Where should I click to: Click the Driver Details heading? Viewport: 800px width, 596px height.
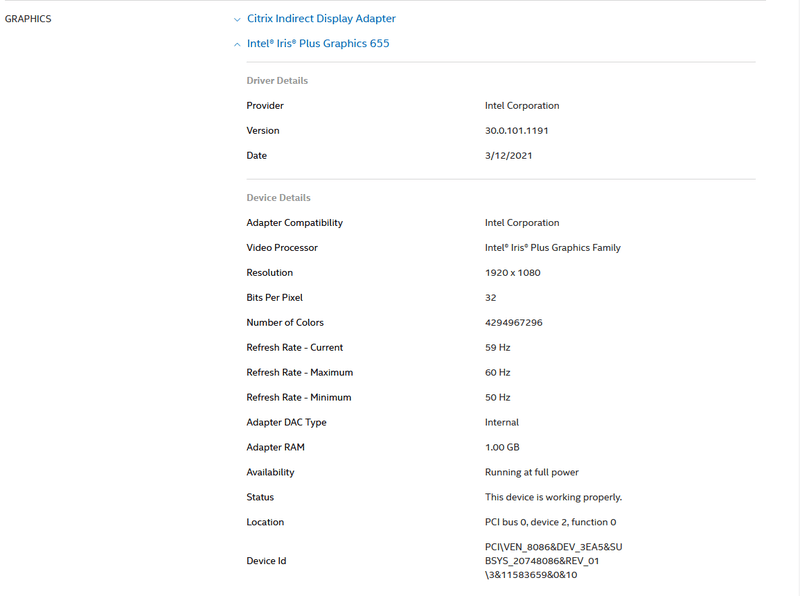point(277,81)
